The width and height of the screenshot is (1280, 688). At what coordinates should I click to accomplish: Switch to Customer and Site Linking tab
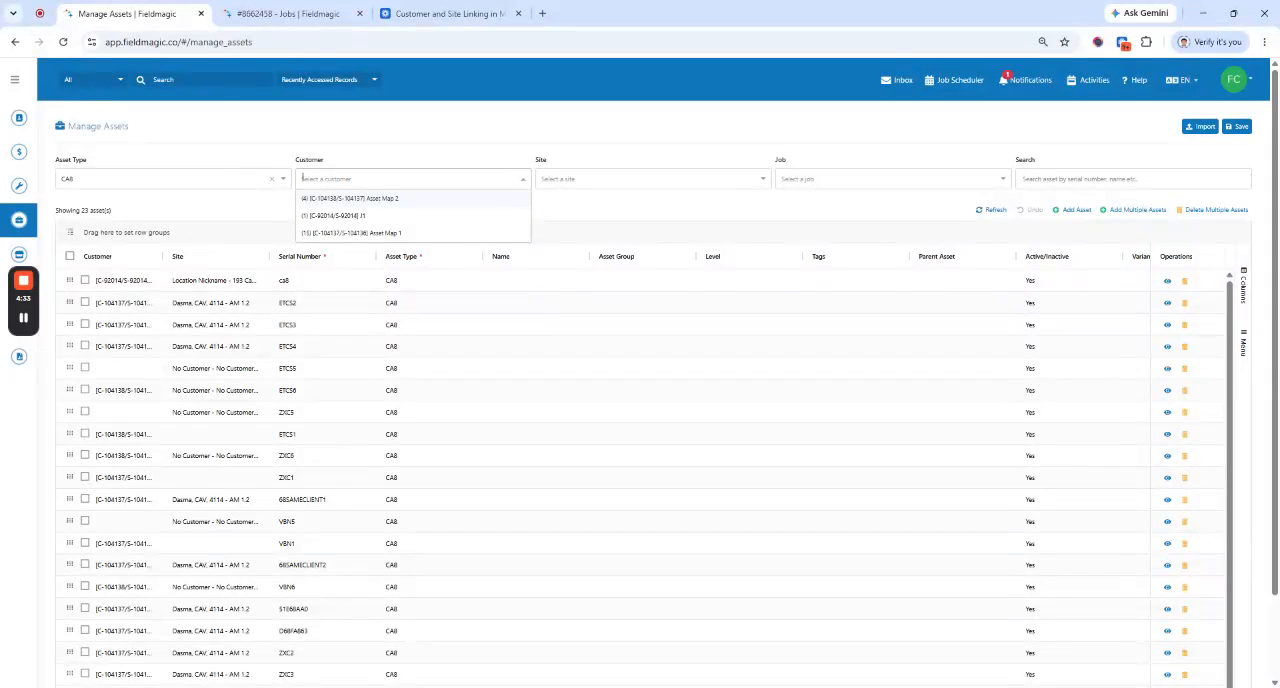pos(450,14)
